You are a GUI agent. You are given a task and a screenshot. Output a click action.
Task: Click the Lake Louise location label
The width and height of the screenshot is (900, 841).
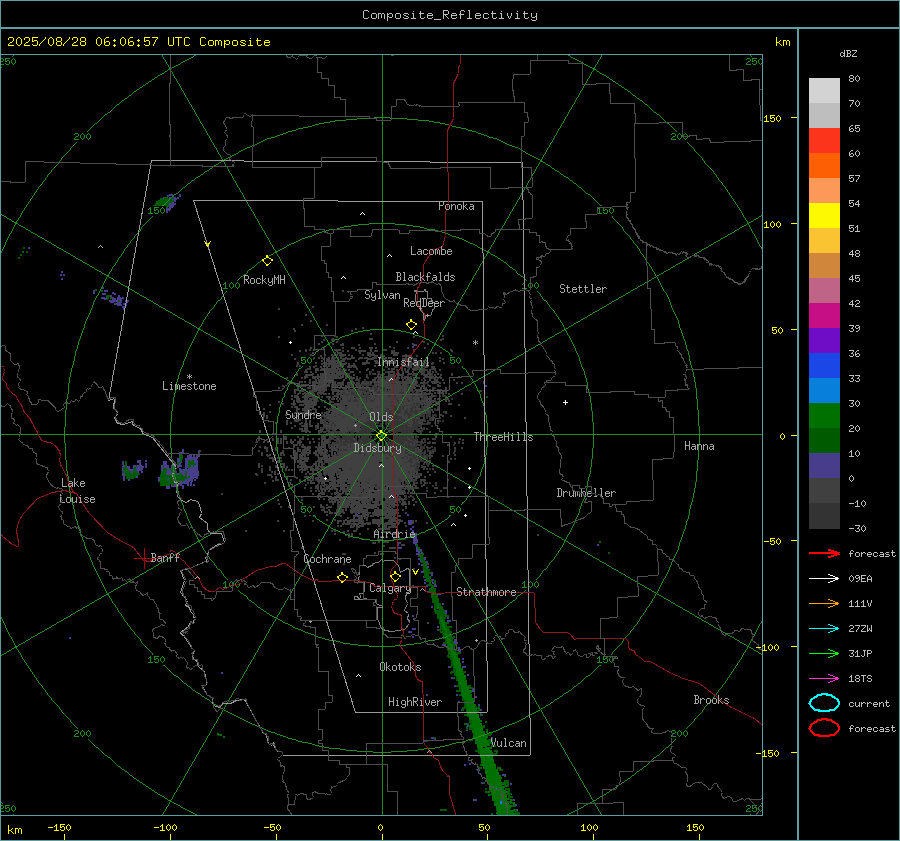(x=77, y=491)
